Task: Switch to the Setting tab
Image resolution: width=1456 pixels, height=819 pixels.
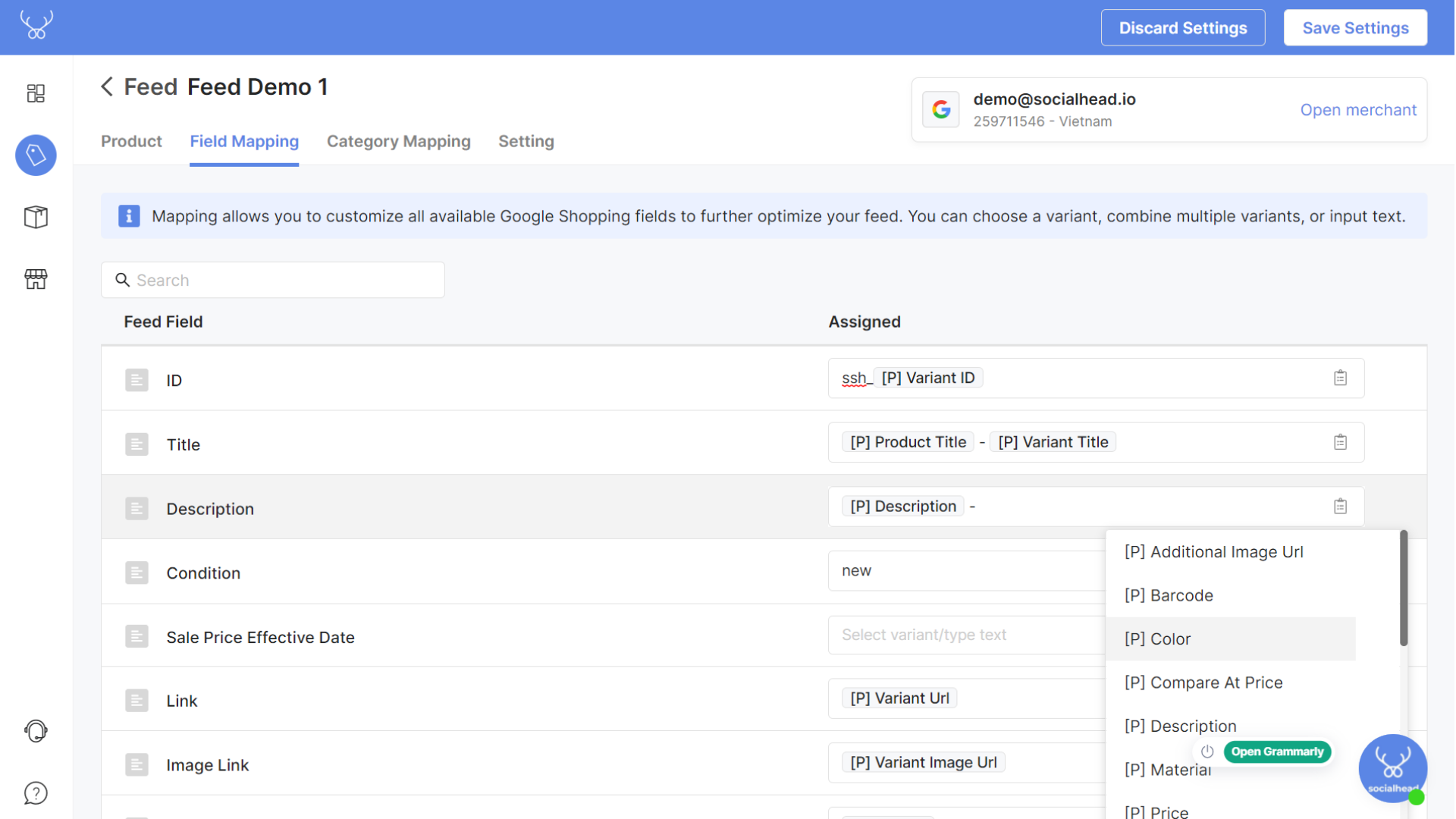Action: (x=526, y=141)
